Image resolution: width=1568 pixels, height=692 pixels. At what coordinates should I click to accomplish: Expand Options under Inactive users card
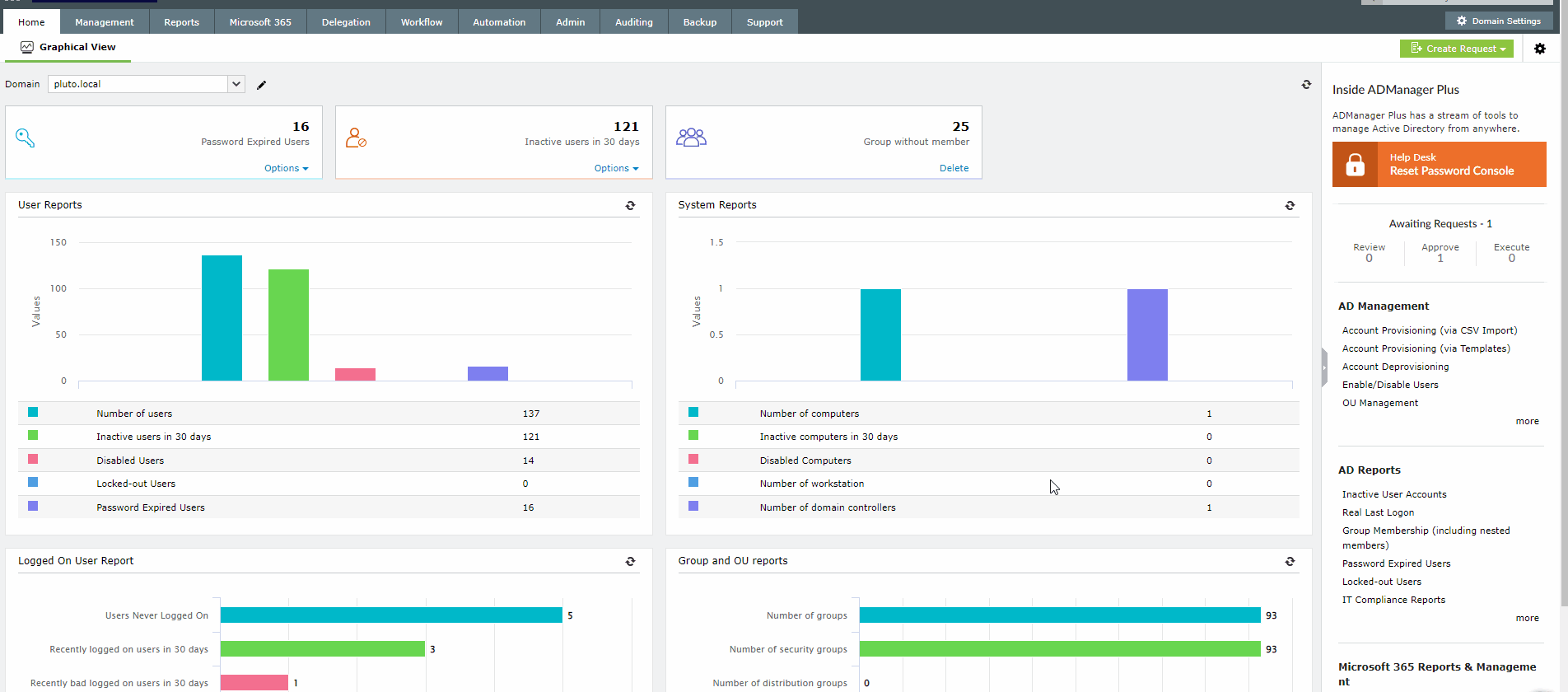click(x=616, y=168)
